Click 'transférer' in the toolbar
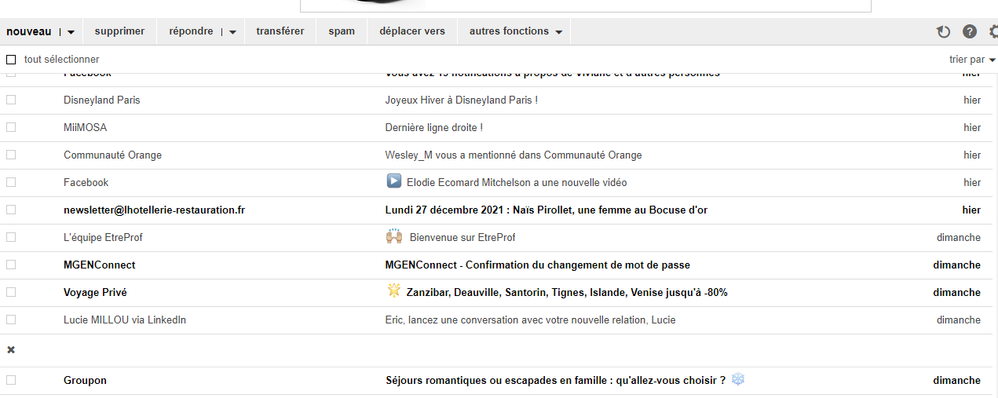998x398 pixels. coord(280,31)
